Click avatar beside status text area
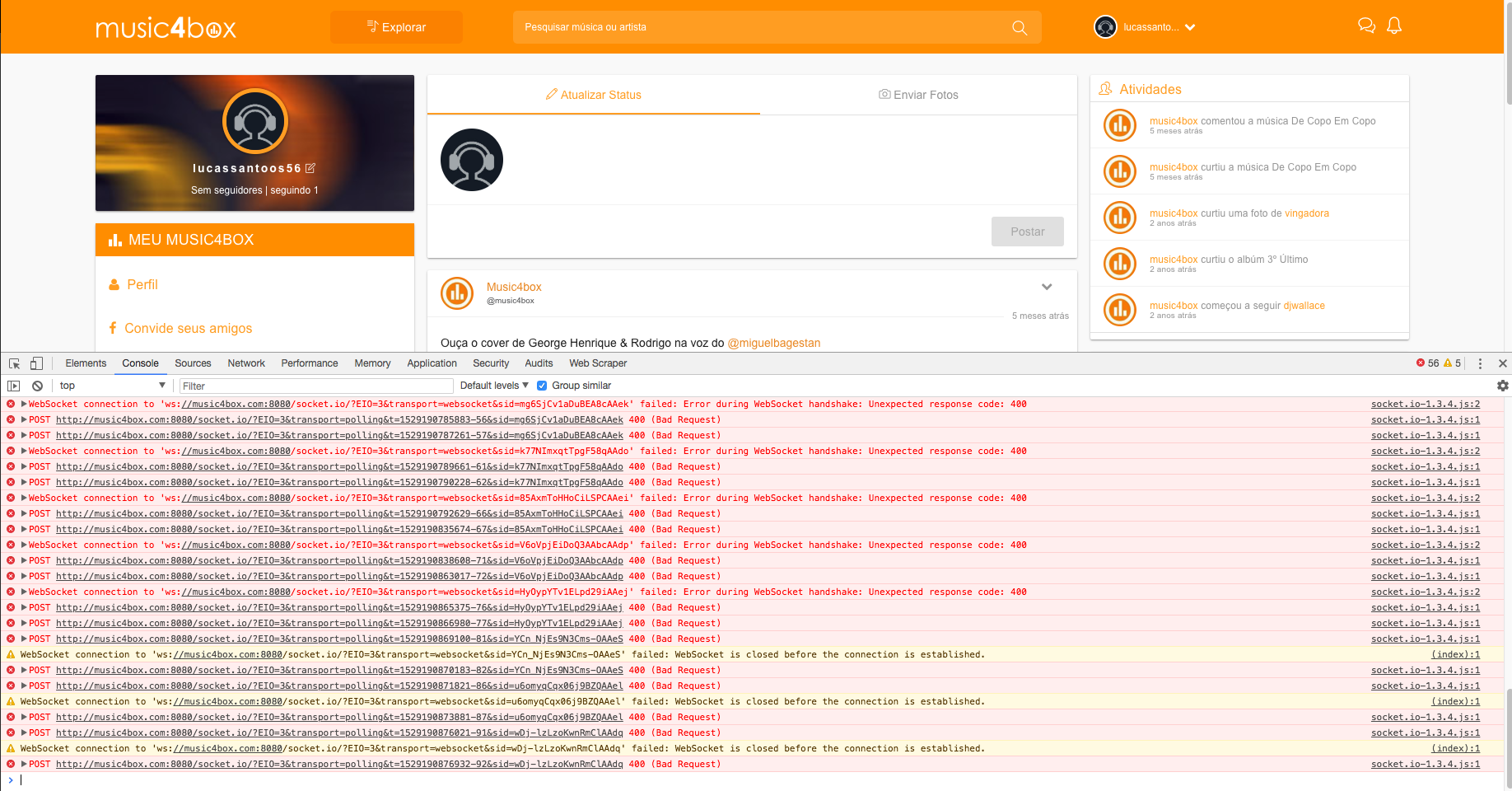Screen dimensions: 1512x791 point(472,160)
